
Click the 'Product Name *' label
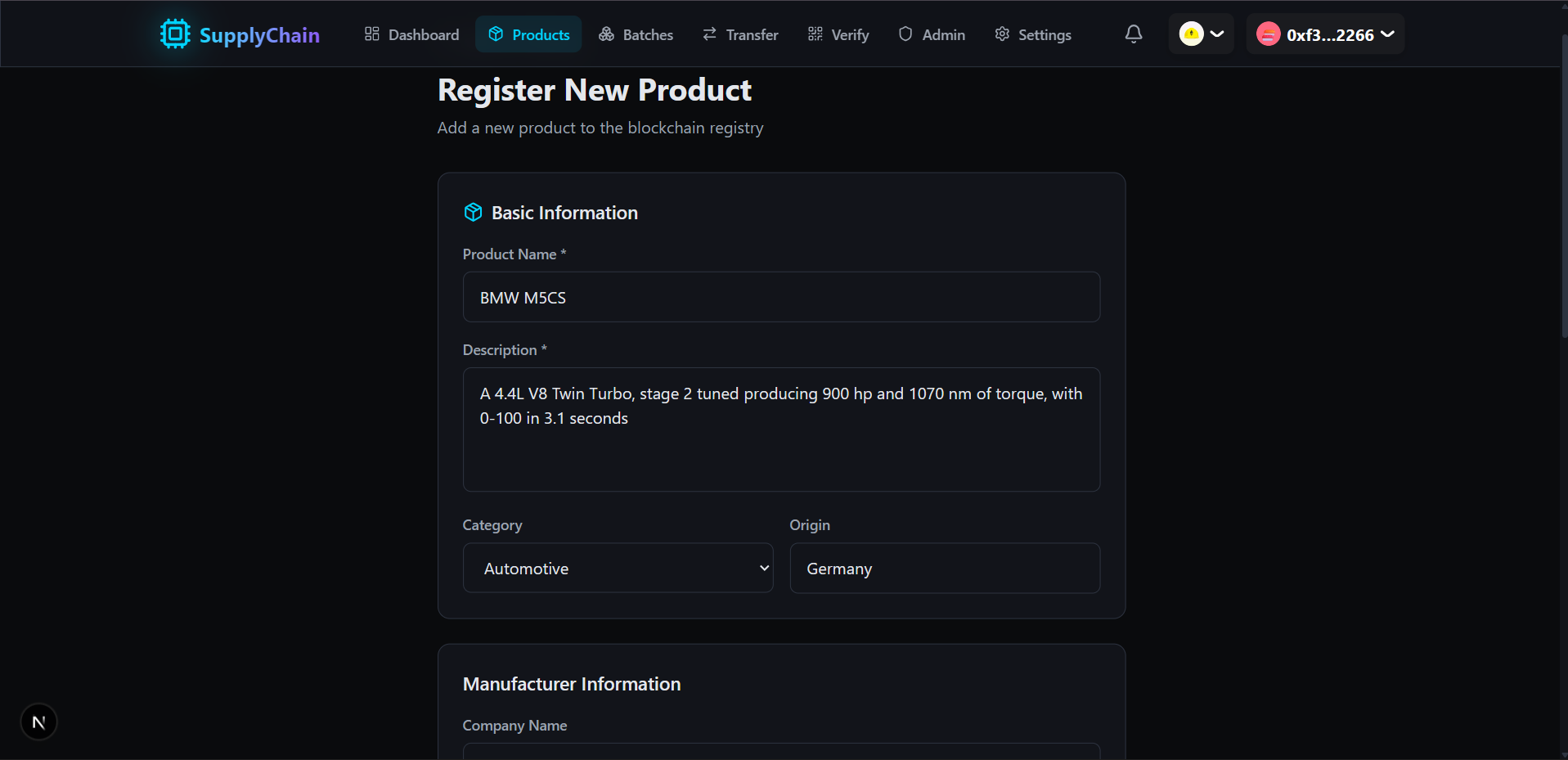514,254
